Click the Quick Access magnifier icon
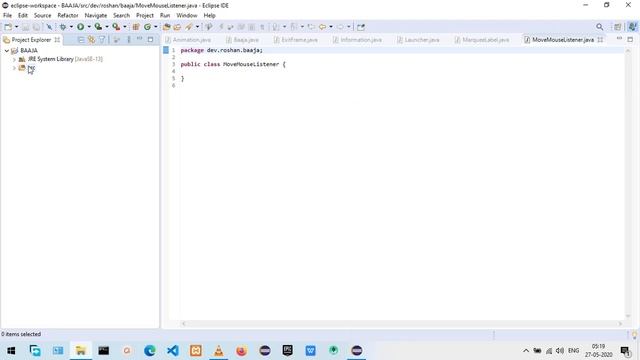Viewport: 640px width, 360px height. pyautogui.click(x=600, y=27)
